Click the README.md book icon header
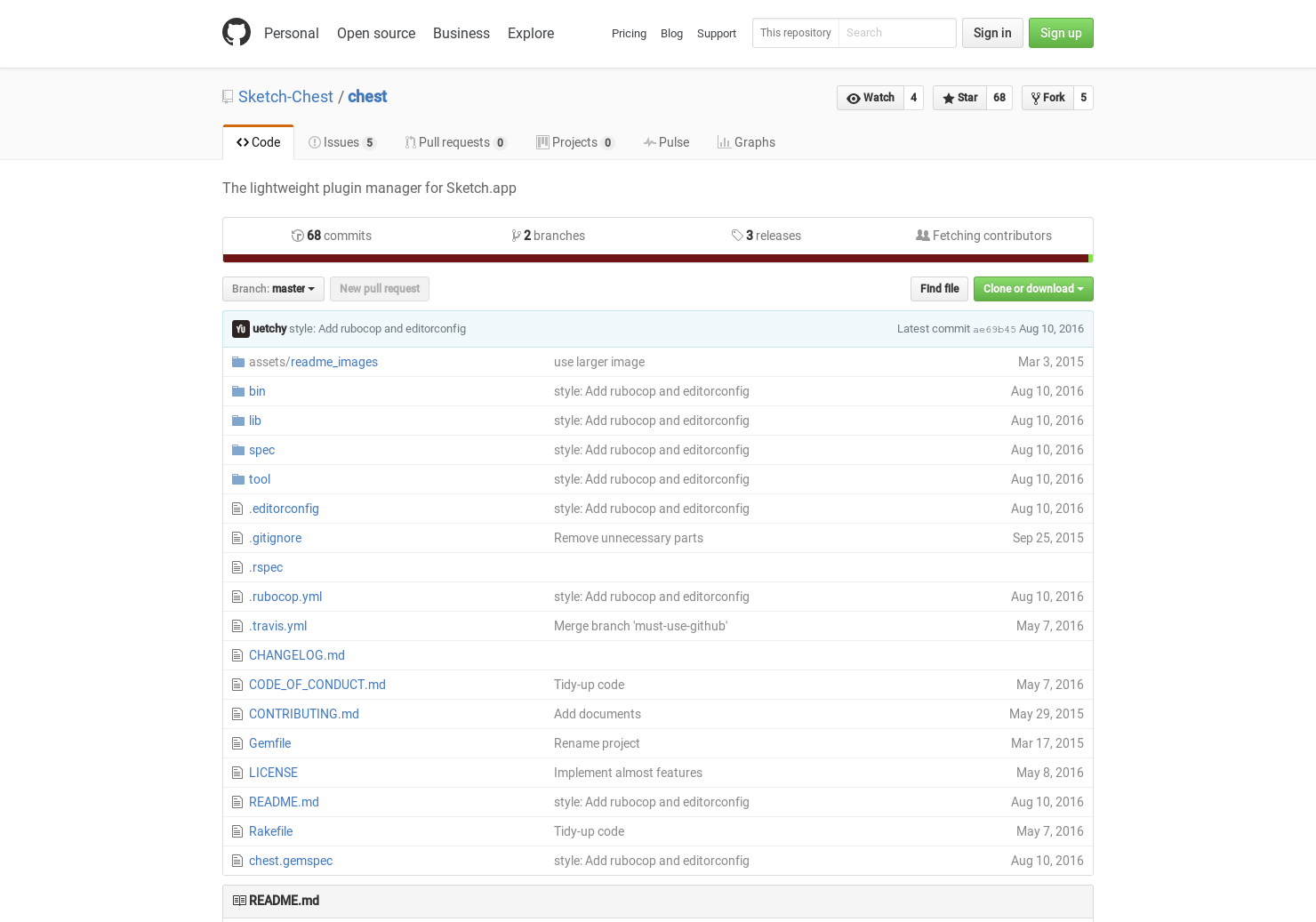 tap(239, 901)
